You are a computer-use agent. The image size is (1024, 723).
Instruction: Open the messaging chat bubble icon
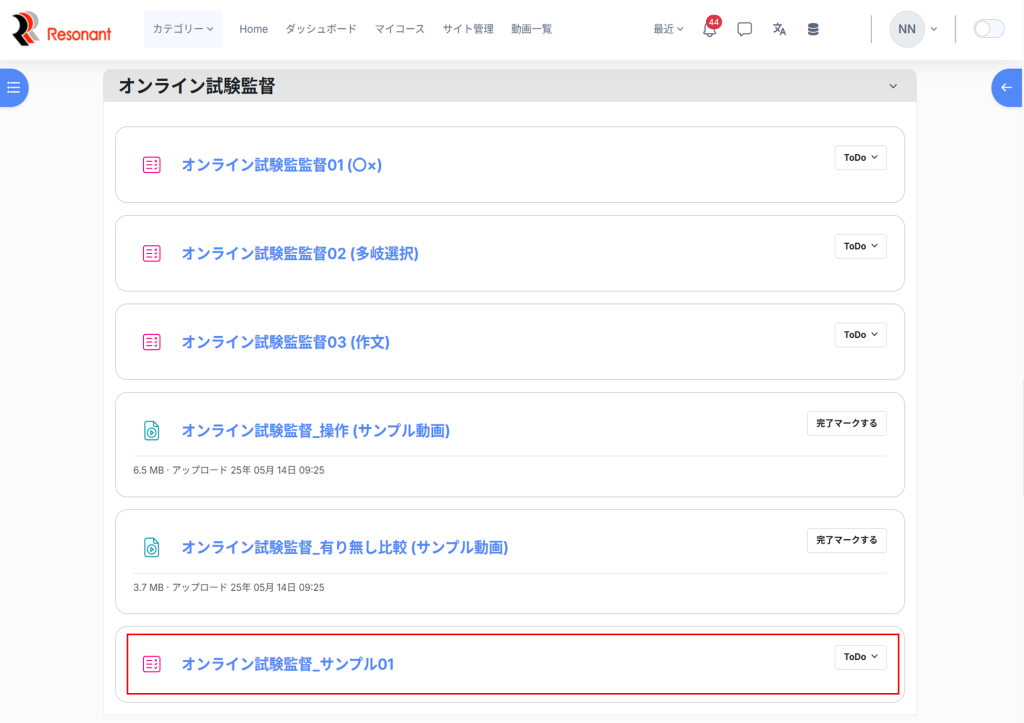744,30
